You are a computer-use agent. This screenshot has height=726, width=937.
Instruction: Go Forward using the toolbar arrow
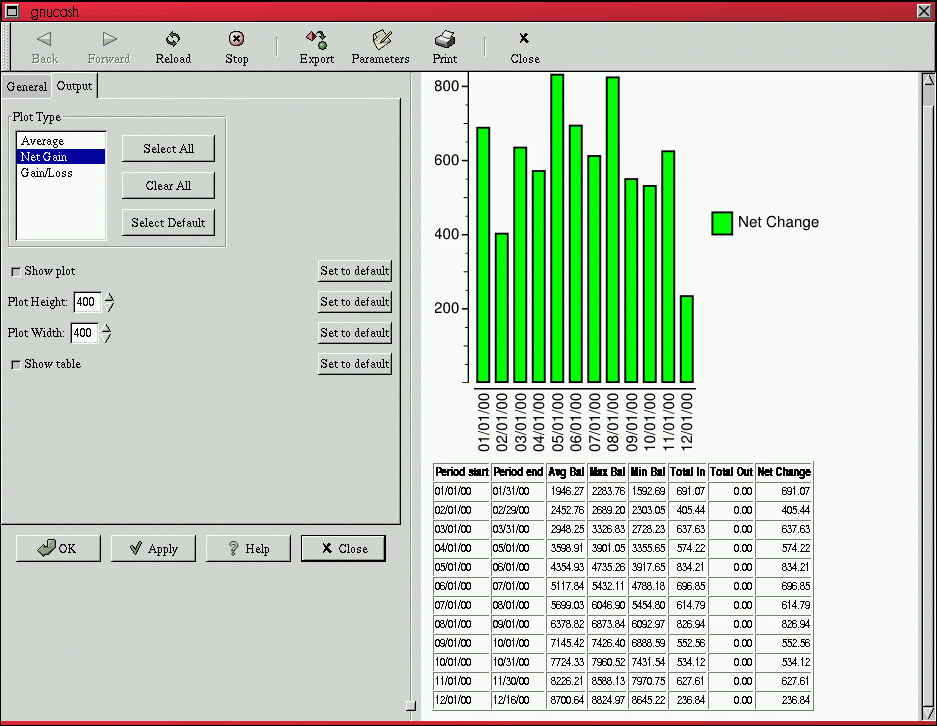[x=108, y=40]
